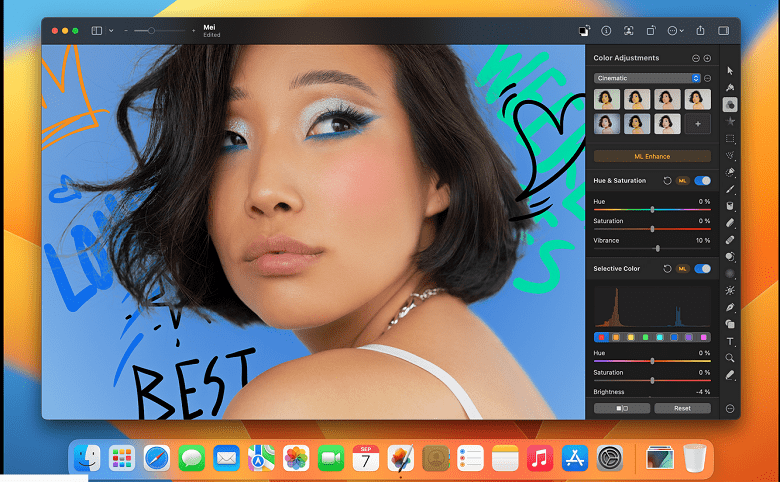Open Photos app from the Dock
This screenshot has height=482, width=780.
pos(296,458)
